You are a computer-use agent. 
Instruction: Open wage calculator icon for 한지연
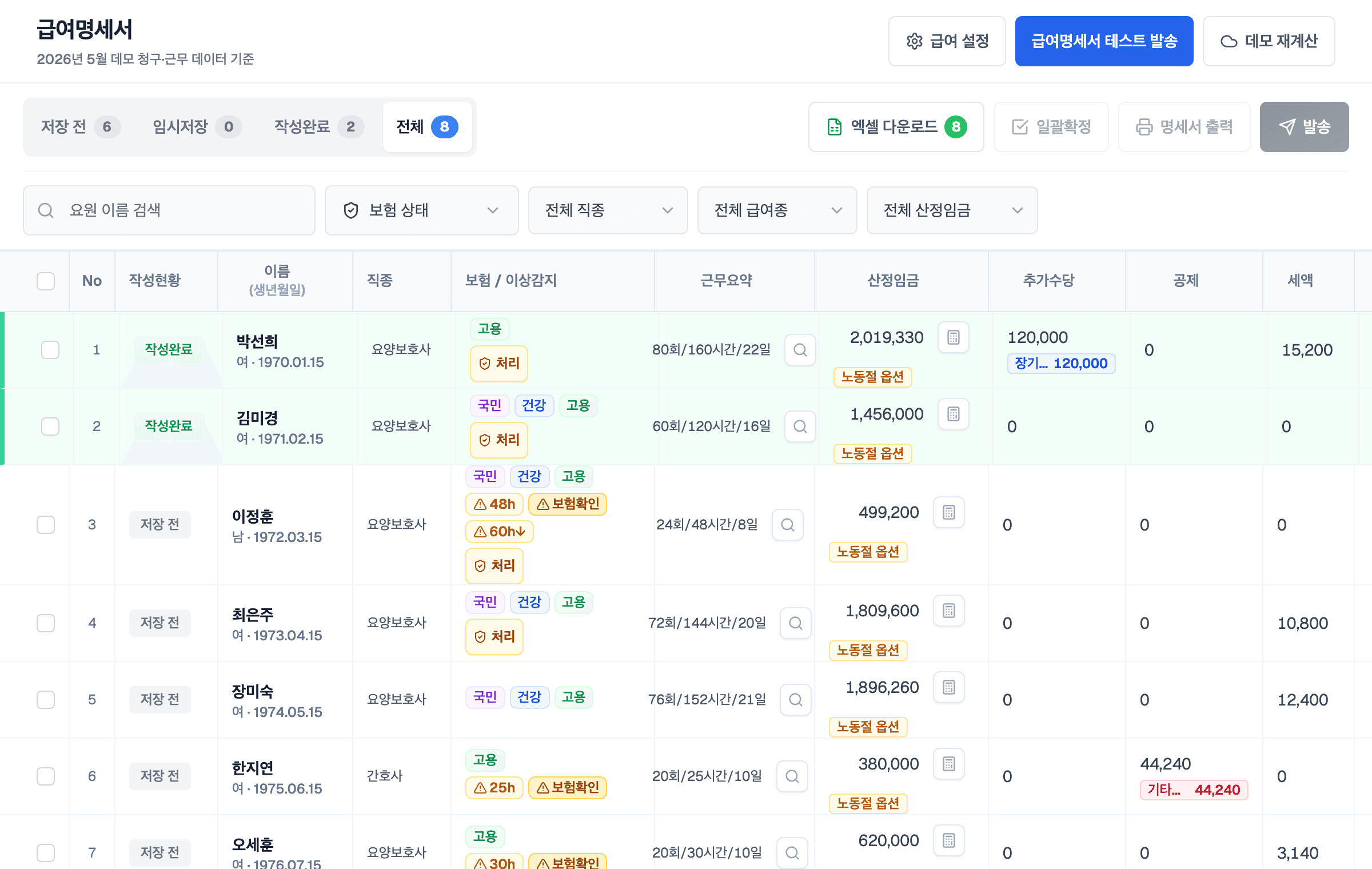click(948, 764)
